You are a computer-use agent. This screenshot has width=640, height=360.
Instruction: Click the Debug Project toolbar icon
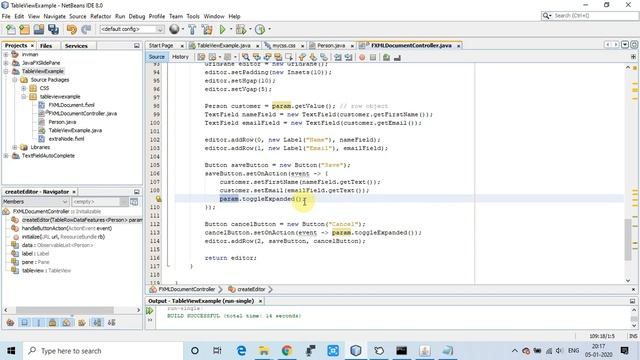(x=241, y=29)
